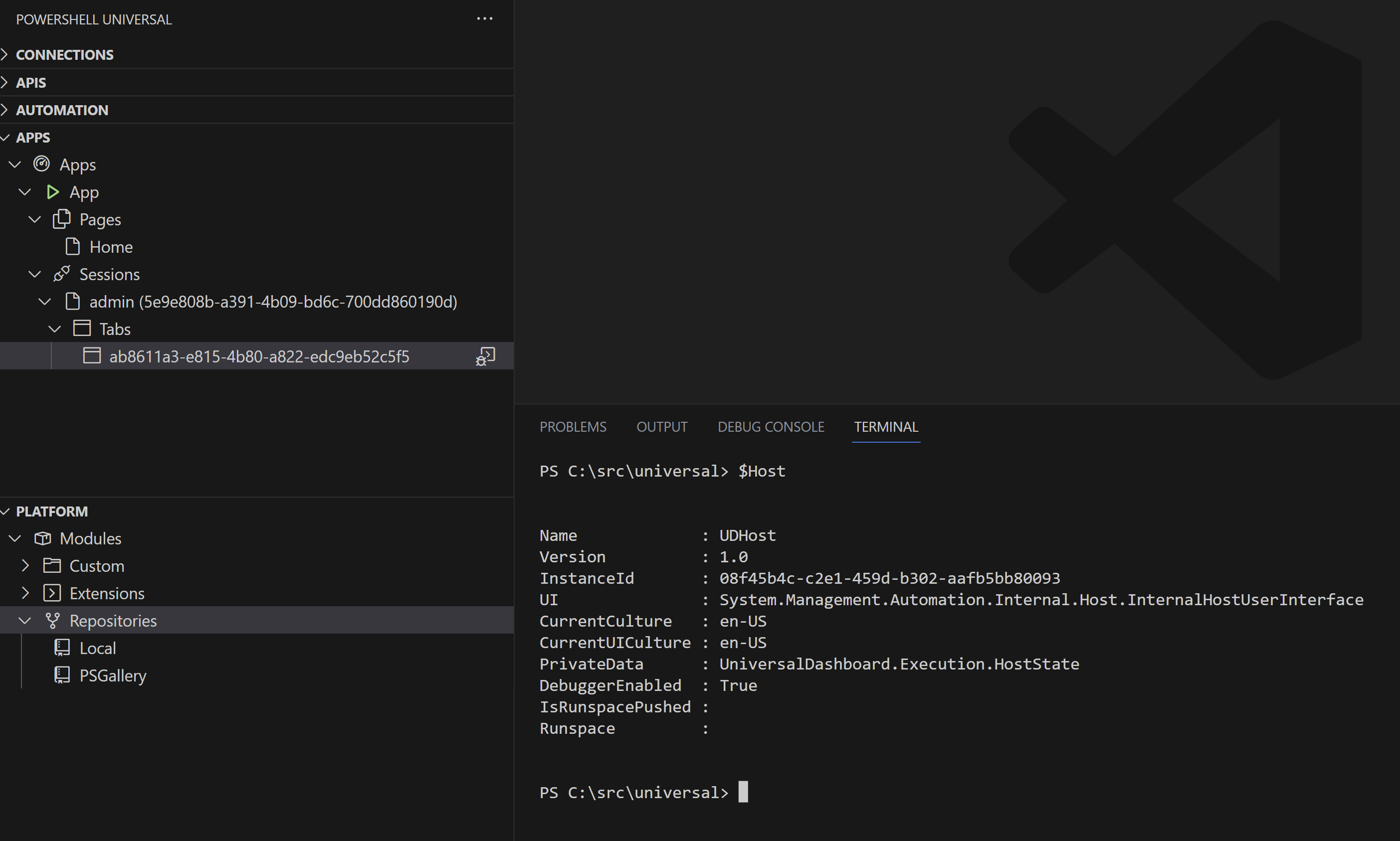This screenshot has height=841, width=1400.
Task: Click the green App play icon
Action: 53,192
